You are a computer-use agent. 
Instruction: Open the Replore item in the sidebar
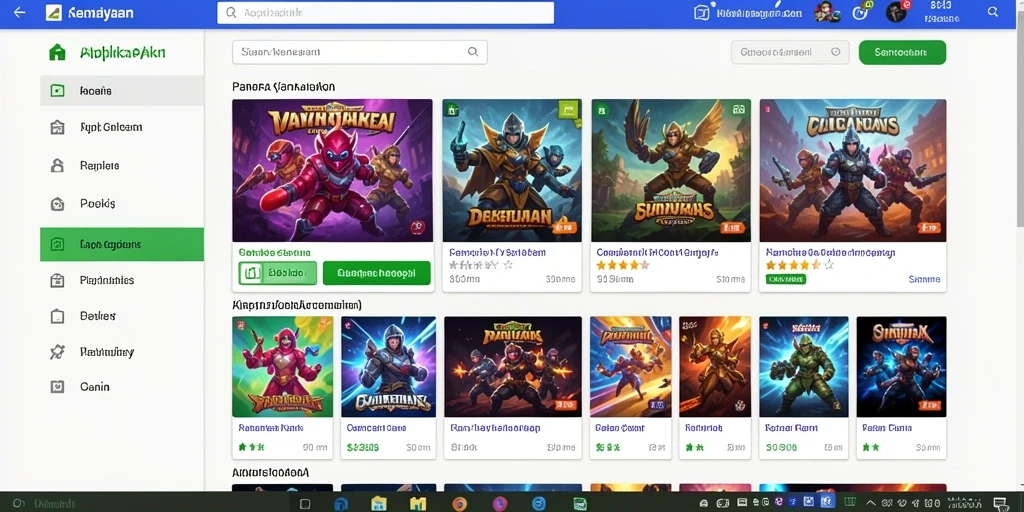[122, 166]
